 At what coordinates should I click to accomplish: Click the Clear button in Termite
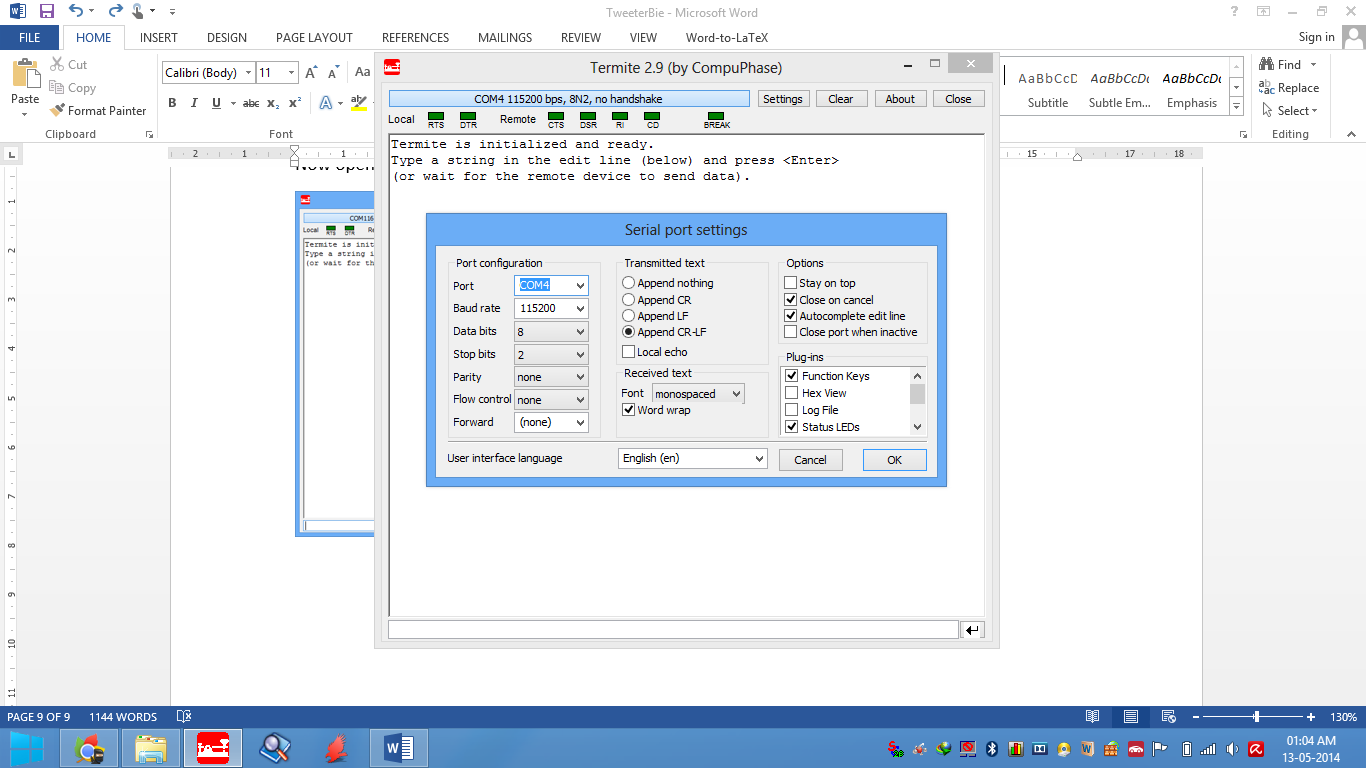[841, 99]
